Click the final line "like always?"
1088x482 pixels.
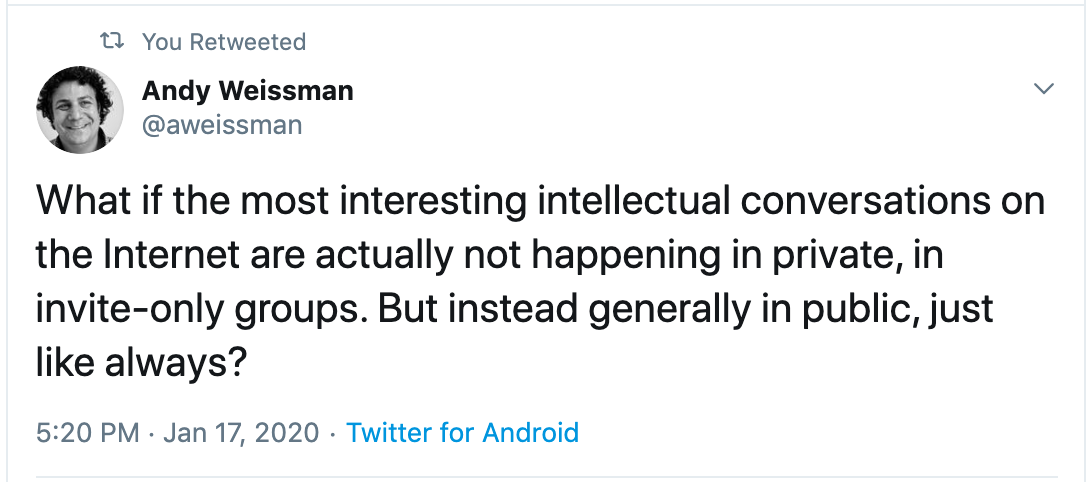tap(141, 362)
